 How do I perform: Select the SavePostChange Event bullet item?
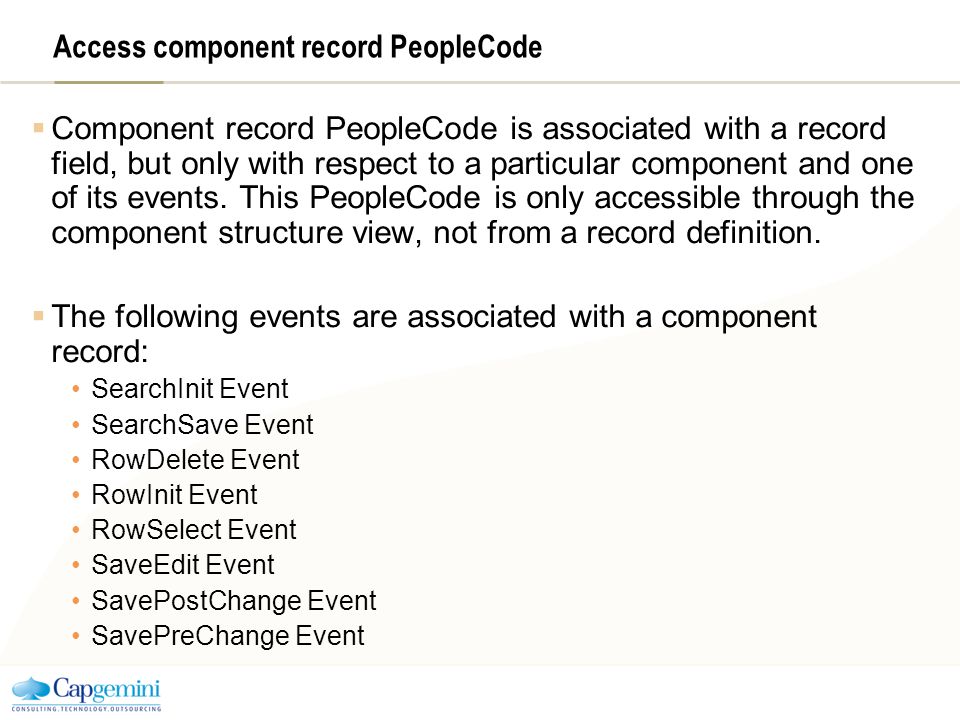(234, 601)
